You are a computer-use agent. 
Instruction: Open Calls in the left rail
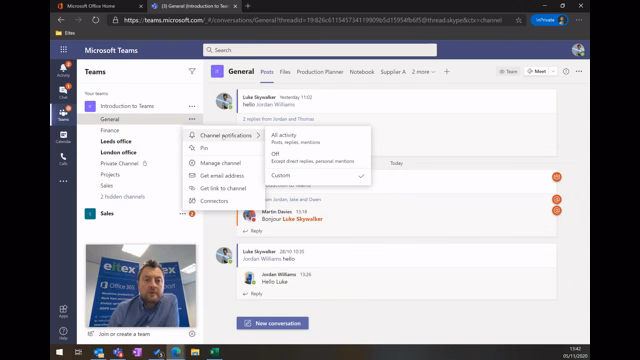coord(63,159)
